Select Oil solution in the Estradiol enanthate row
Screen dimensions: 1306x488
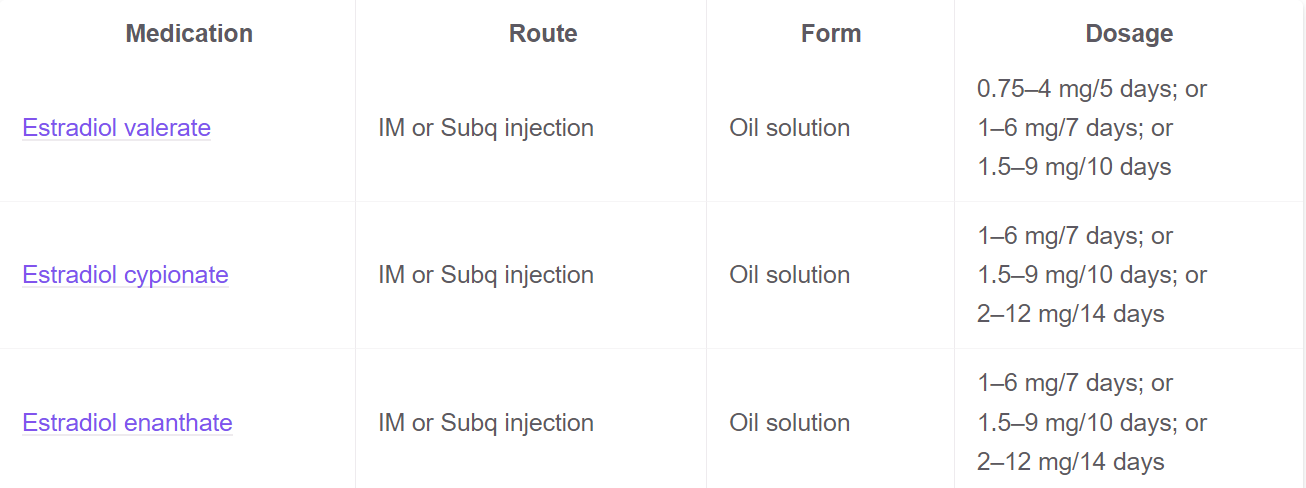[x=790, y=423]
